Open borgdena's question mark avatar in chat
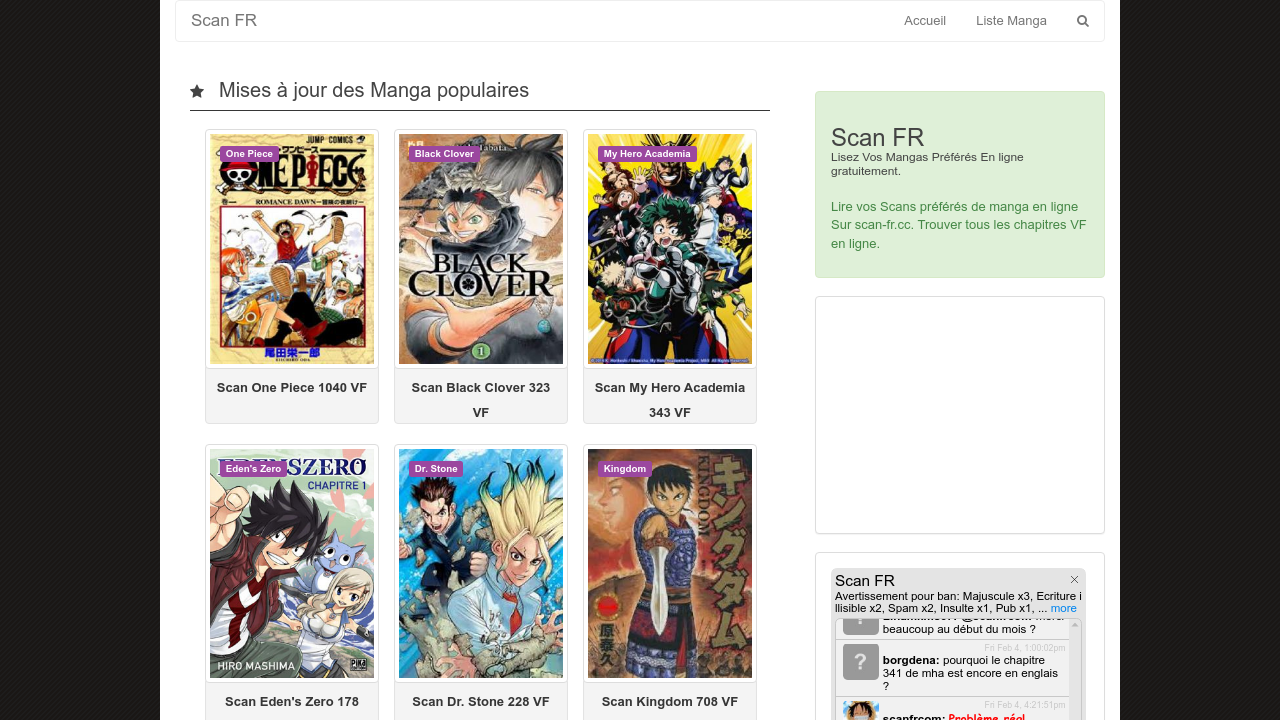This screenshot has height=720, width=1280. [860, 662]
